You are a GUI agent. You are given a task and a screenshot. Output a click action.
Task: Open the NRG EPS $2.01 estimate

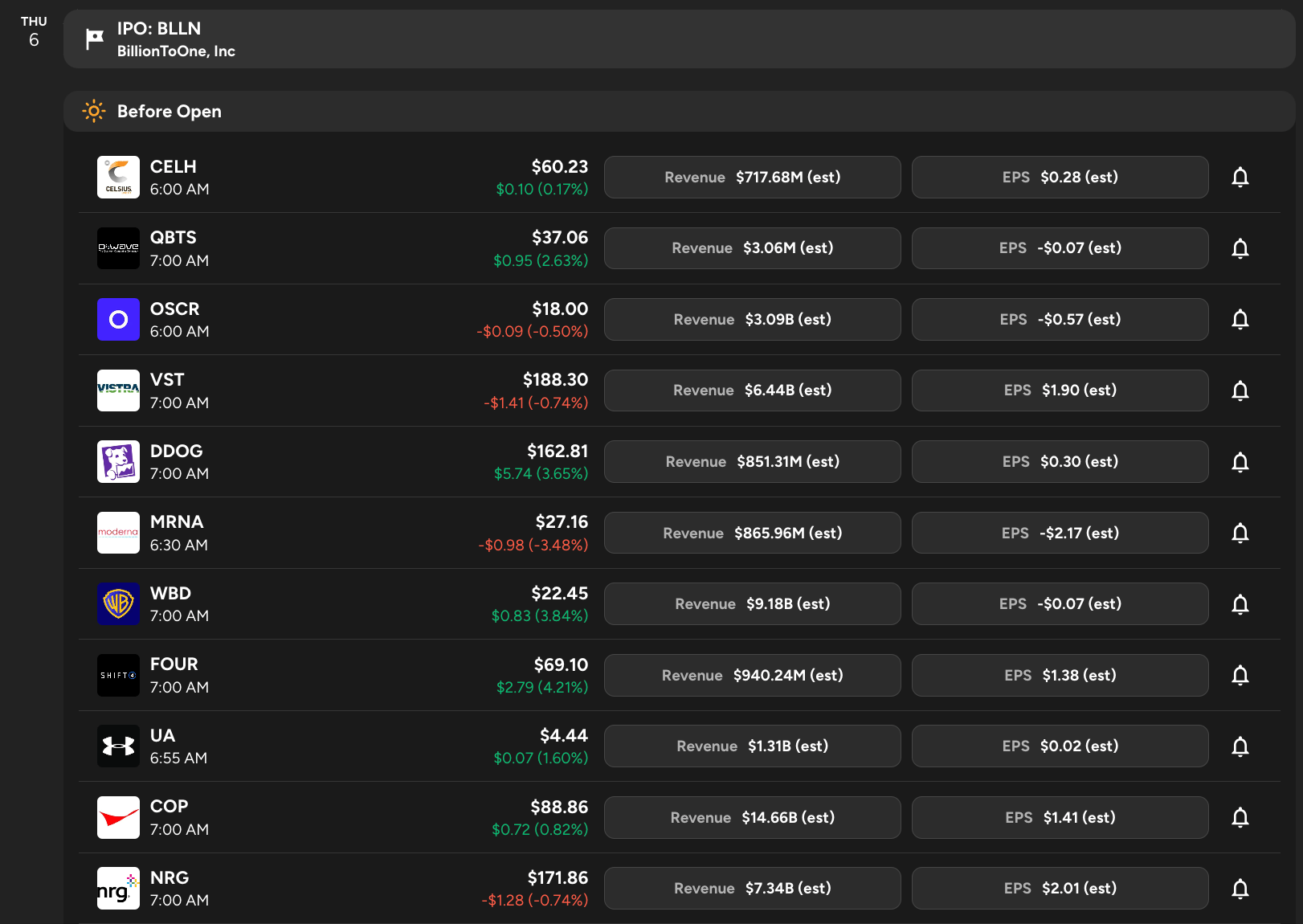point(1060,889)
